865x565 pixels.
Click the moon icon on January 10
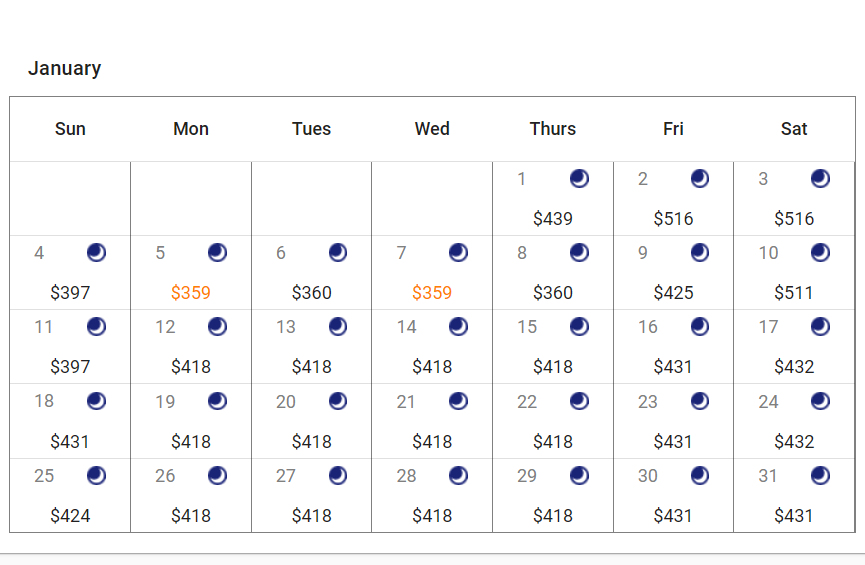[820, 252]
